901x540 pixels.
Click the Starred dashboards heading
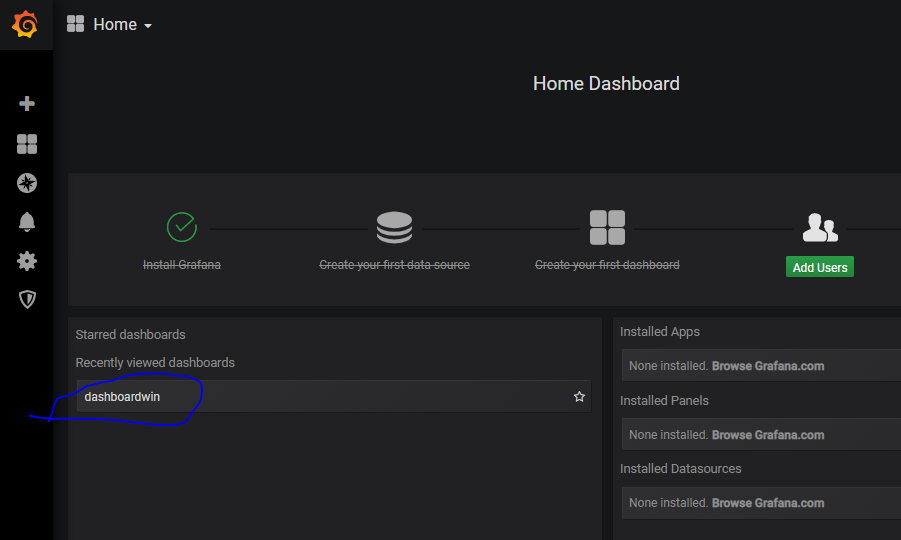tap(130, 334)
